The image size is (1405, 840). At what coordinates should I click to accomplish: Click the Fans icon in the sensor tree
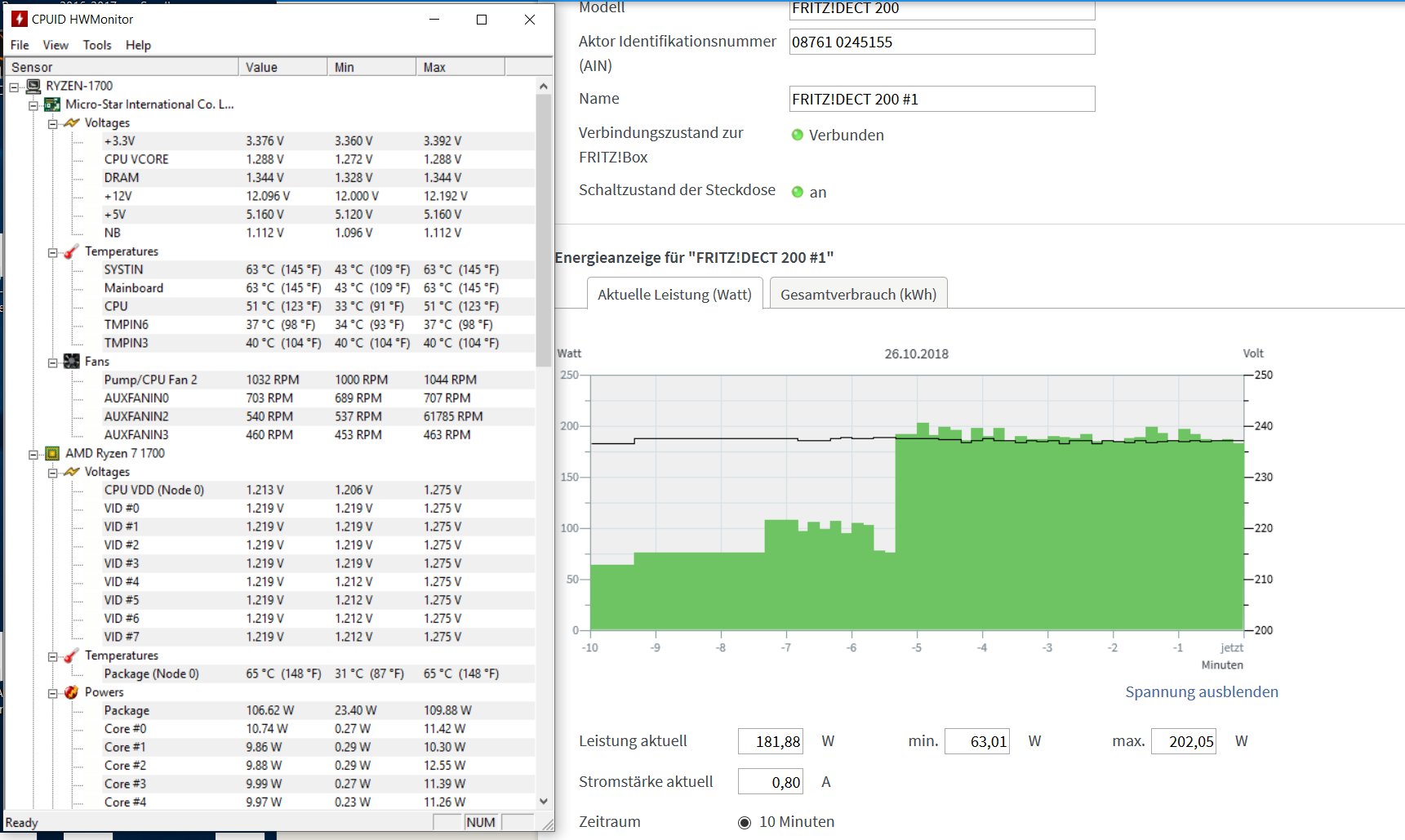tap(72, 362)
